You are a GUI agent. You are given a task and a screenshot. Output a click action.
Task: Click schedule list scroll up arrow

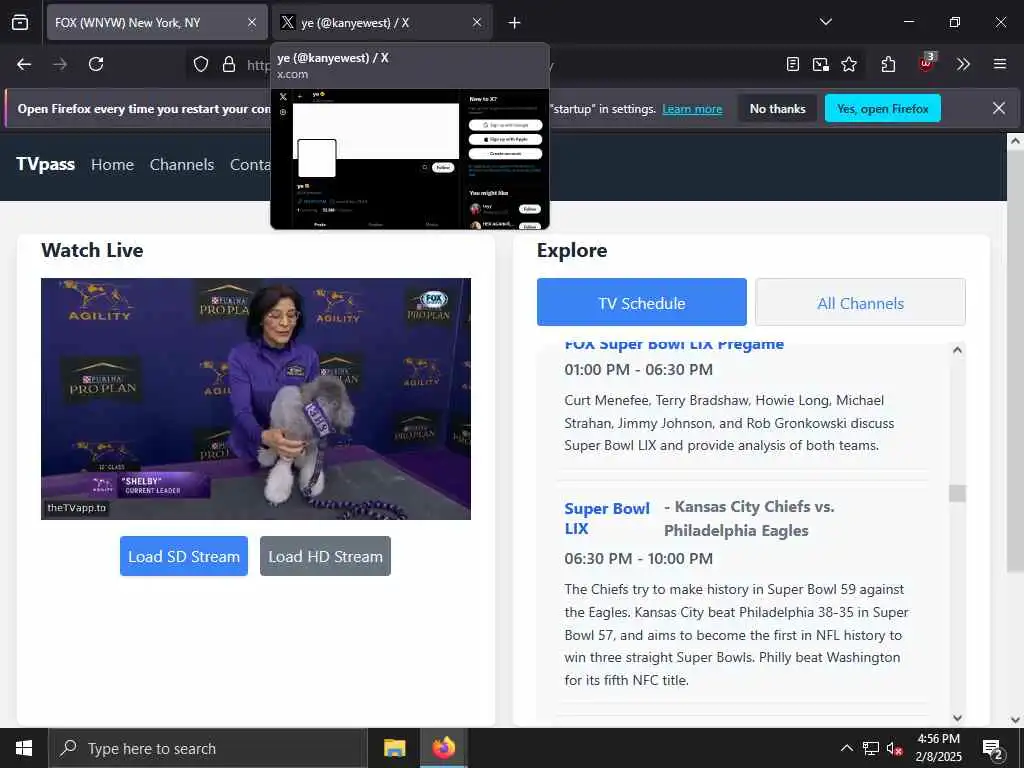[x=957, y=350]
